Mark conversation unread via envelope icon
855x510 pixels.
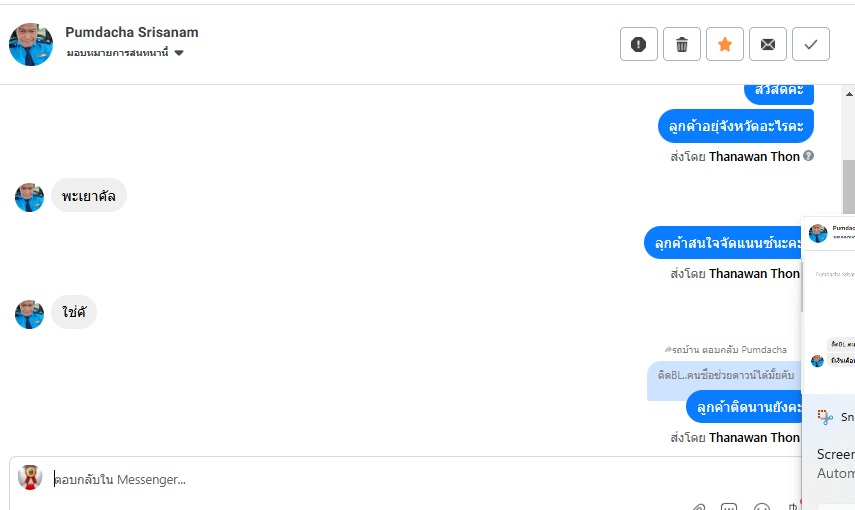(768, 44)
